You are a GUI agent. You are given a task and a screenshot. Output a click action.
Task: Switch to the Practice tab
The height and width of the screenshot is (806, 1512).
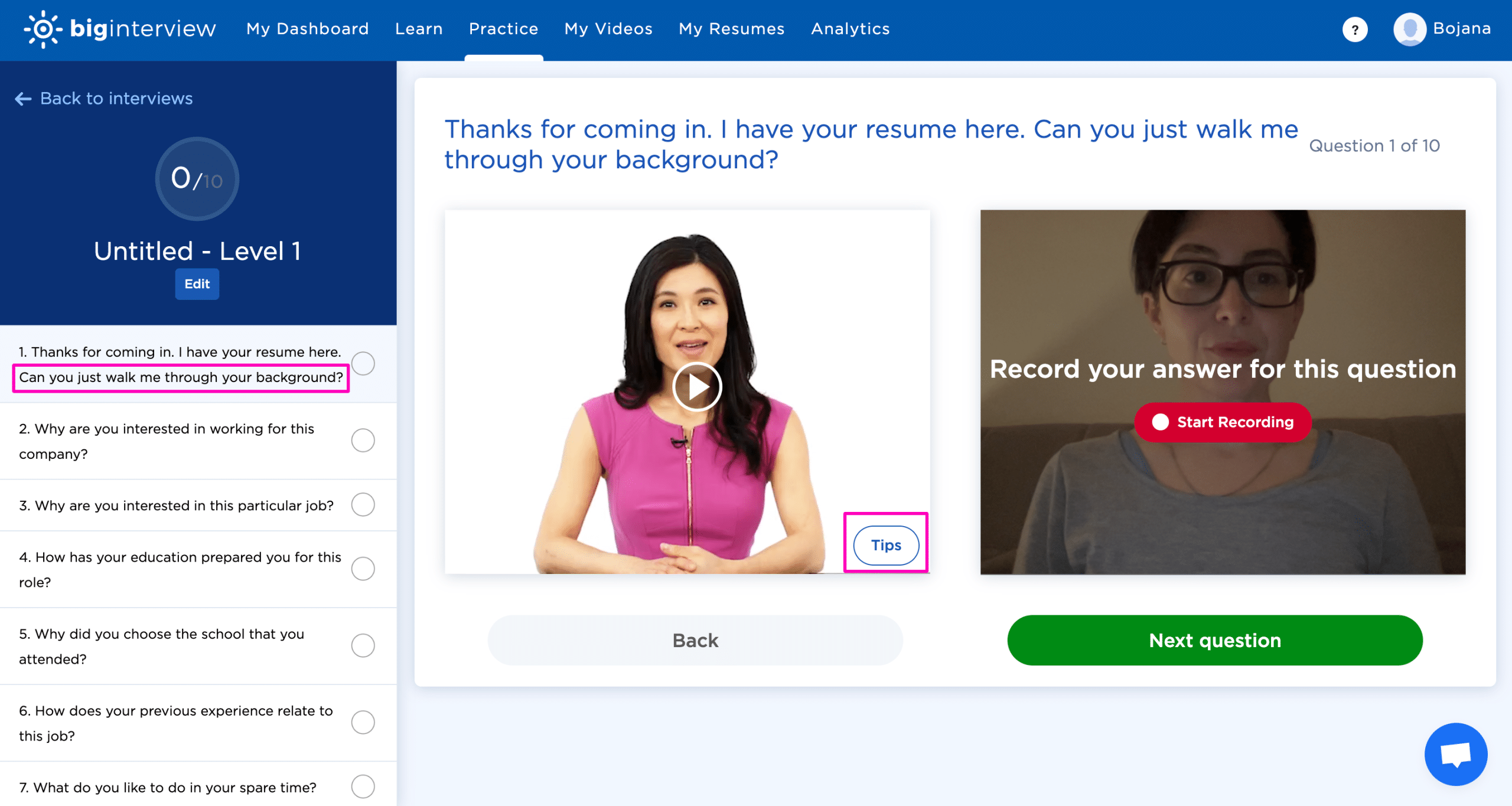click(503, 29)
